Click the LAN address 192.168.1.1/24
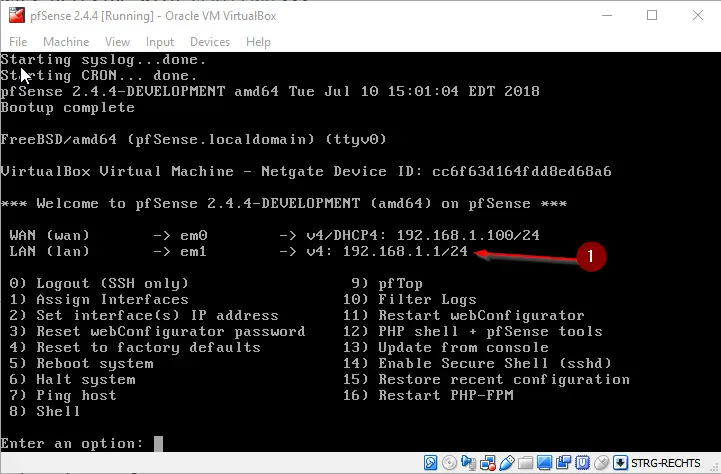This screenshot has height=474, width=721. 405,251
